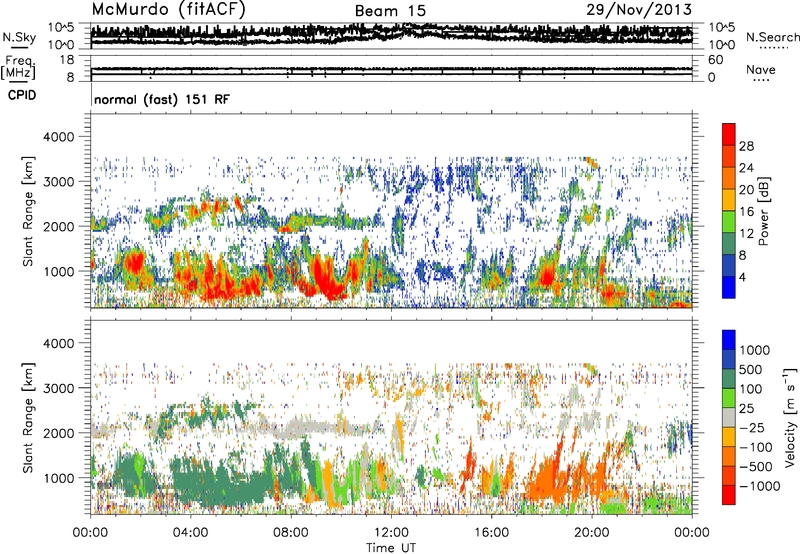Click the 'Freq. [MHz]' axis label

coord(18,68)
